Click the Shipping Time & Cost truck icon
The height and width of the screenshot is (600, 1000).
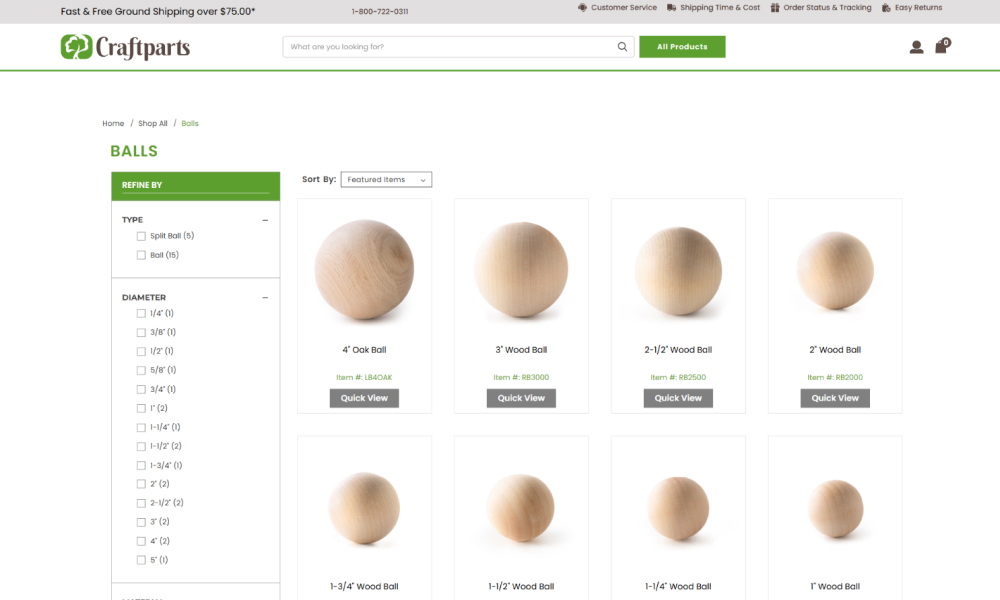[x=672, y=8]
